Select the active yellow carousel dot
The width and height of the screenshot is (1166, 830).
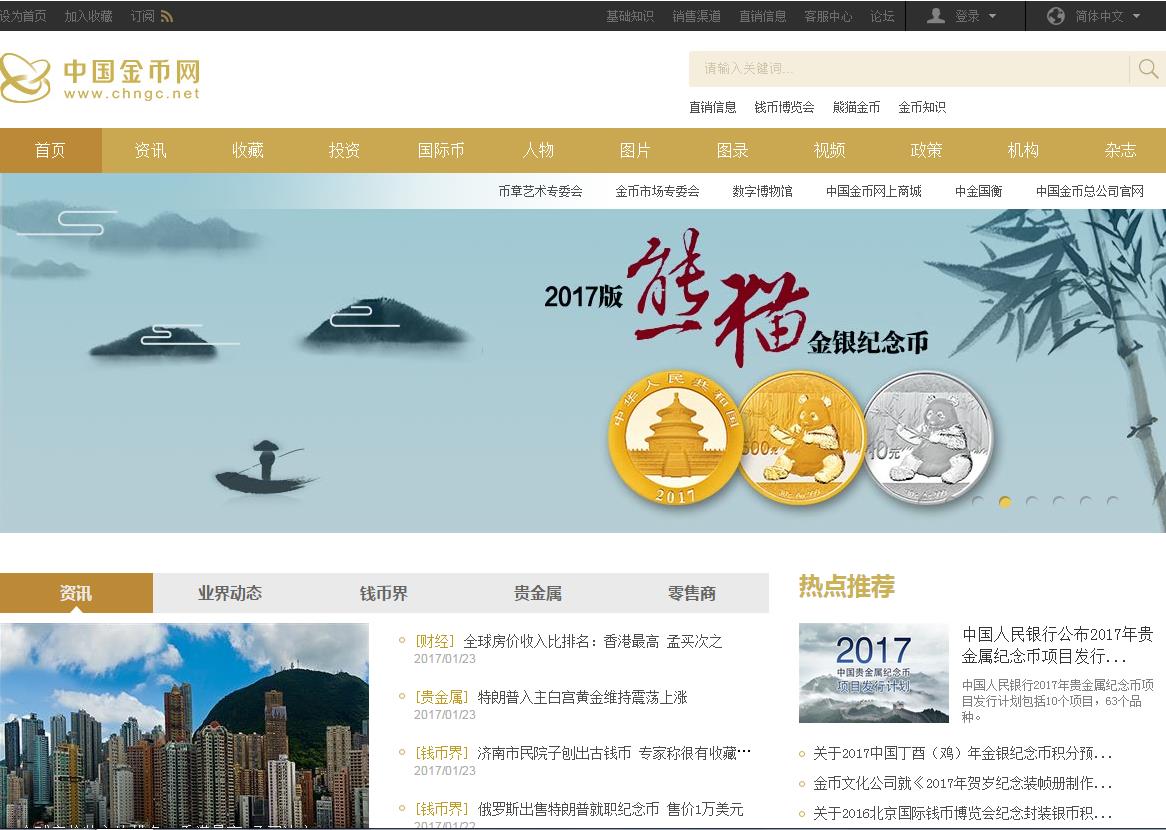pos(1005,502)
